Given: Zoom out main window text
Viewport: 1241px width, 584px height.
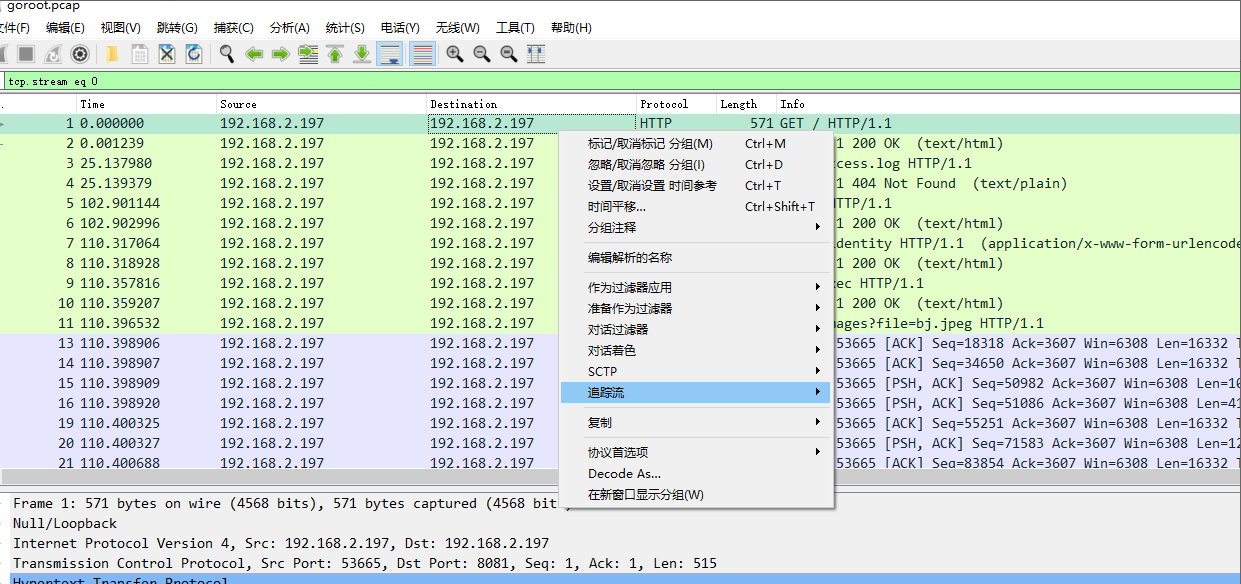Looking at the screenshot, I should [x=482, y=54].
